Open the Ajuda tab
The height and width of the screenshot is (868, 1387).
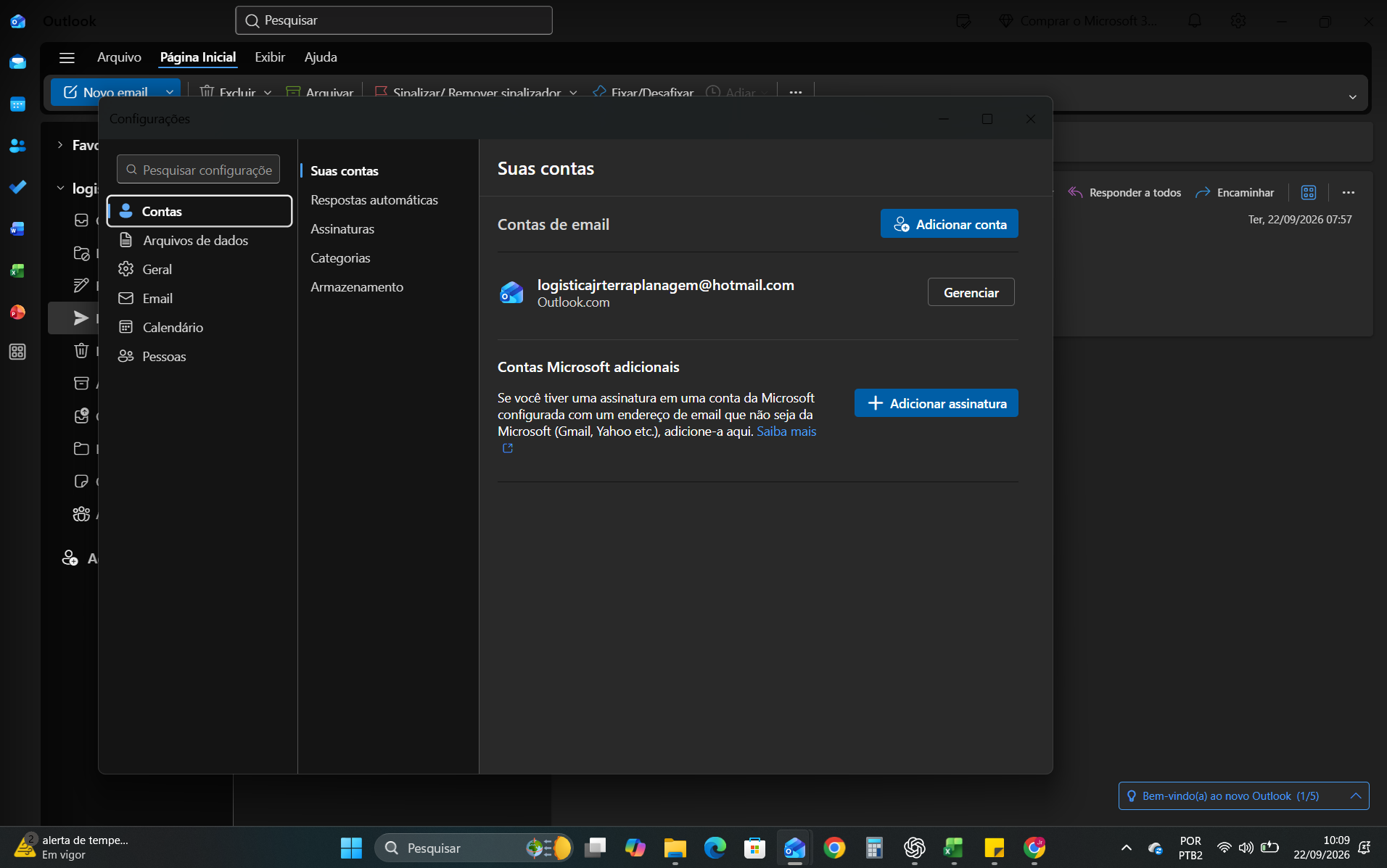(321, 57)
